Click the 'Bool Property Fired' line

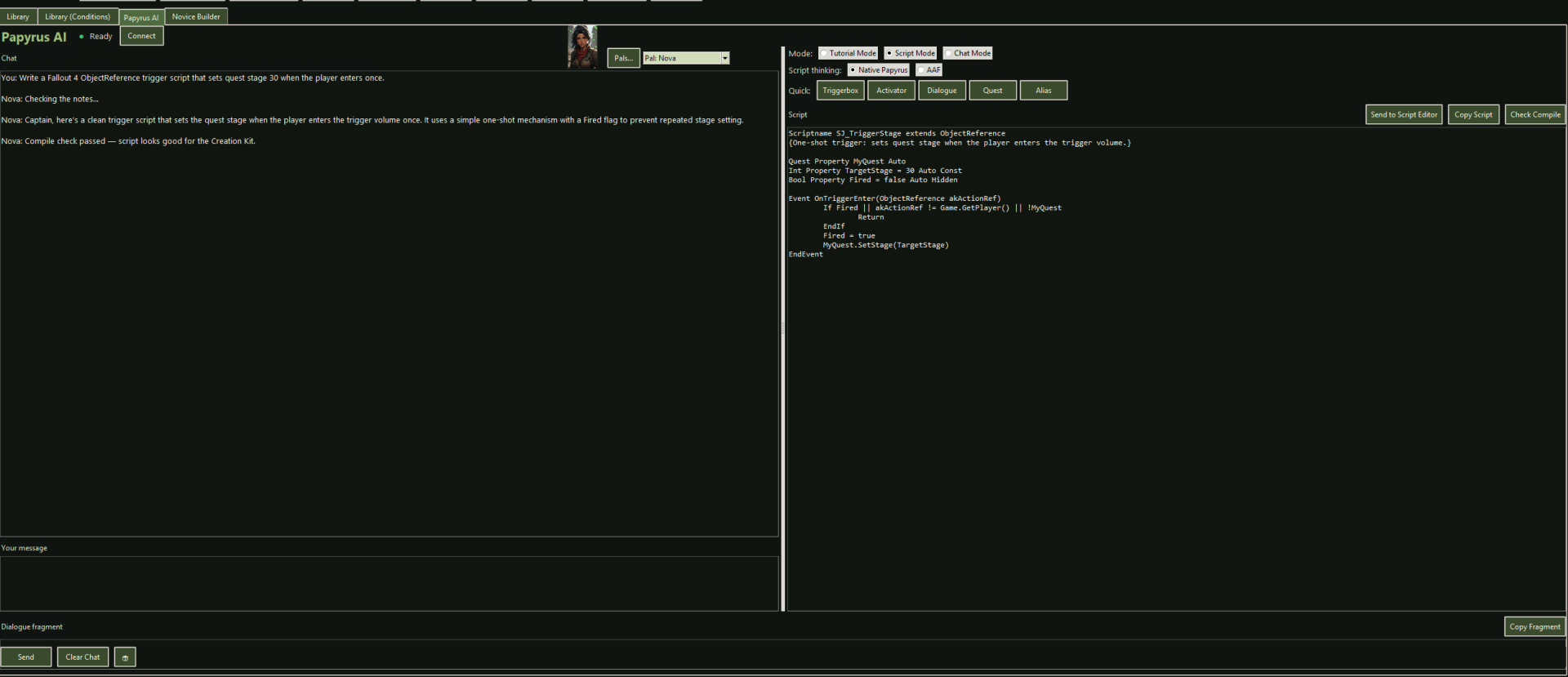click(872, 180)
